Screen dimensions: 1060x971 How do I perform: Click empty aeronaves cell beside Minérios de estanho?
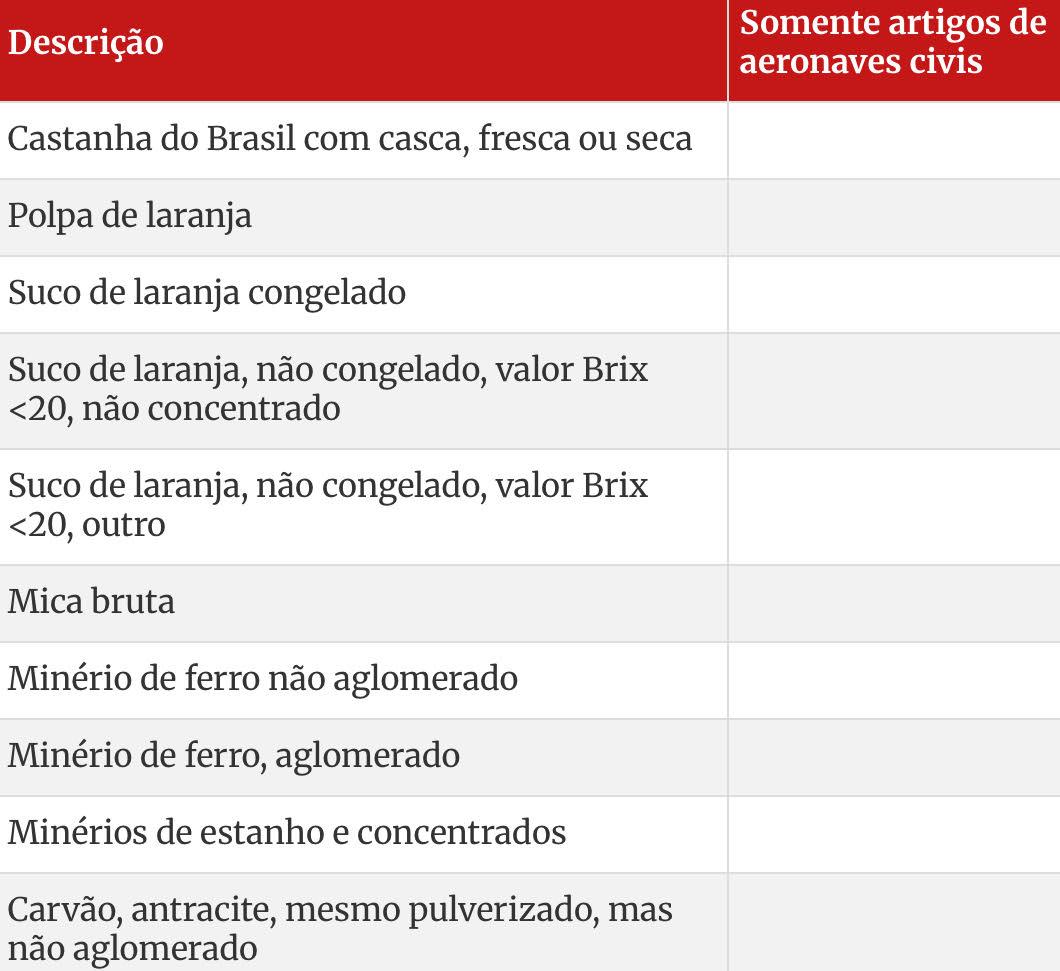tap(893, 833)
